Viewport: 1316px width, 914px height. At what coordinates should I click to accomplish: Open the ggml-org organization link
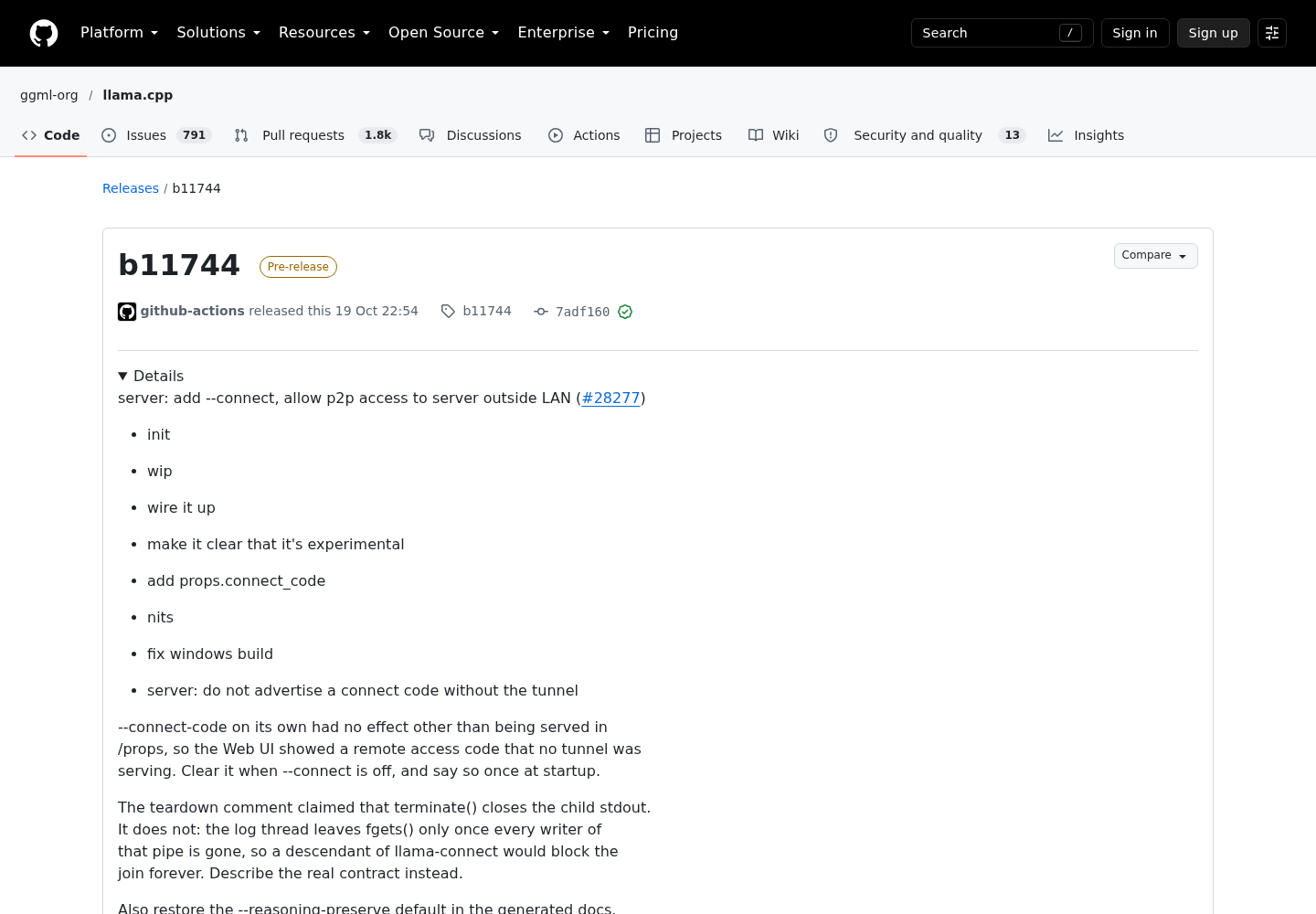(49, 95)
